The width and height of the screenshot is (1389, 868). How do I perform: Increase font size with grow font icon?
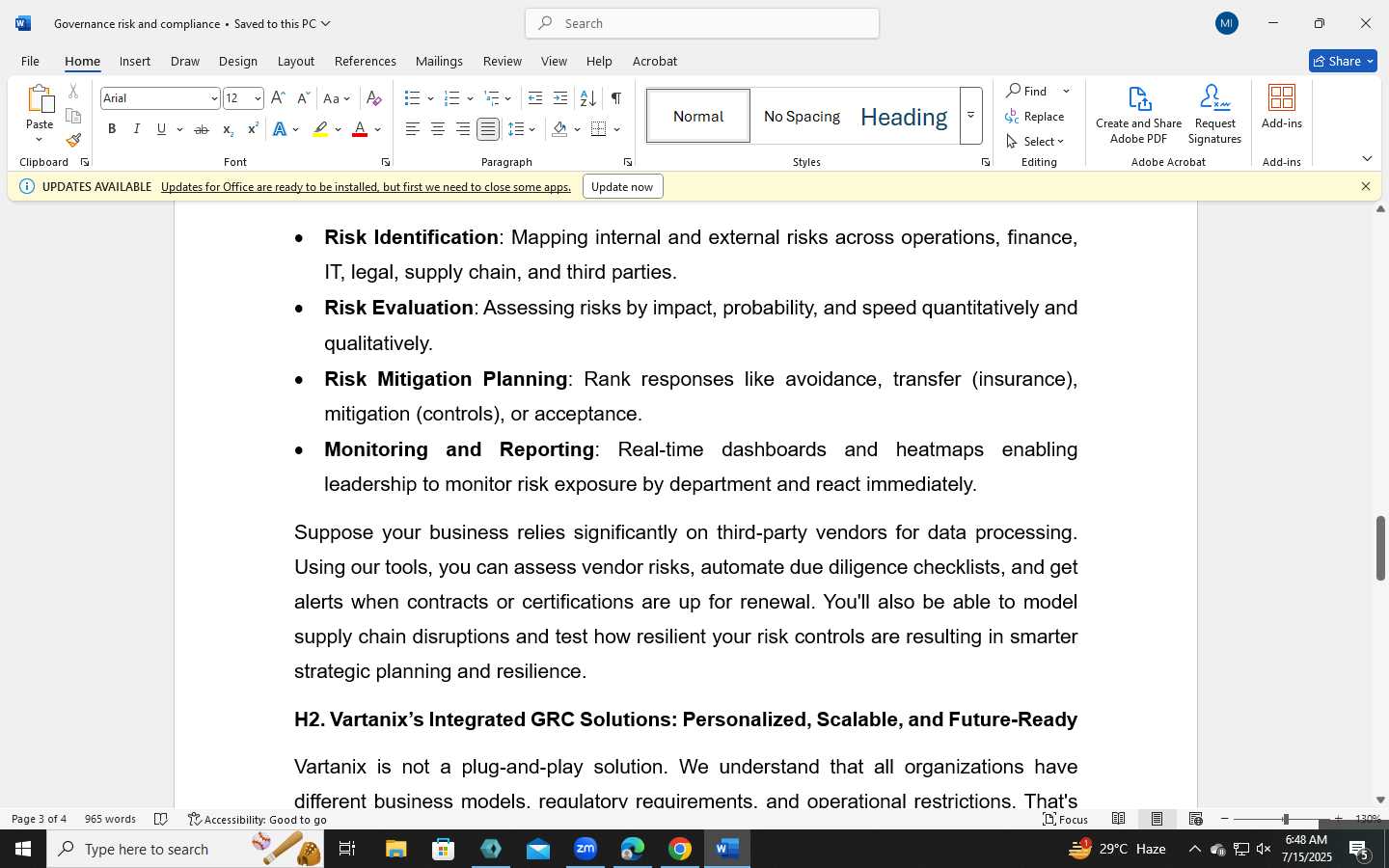coord(278,98)
